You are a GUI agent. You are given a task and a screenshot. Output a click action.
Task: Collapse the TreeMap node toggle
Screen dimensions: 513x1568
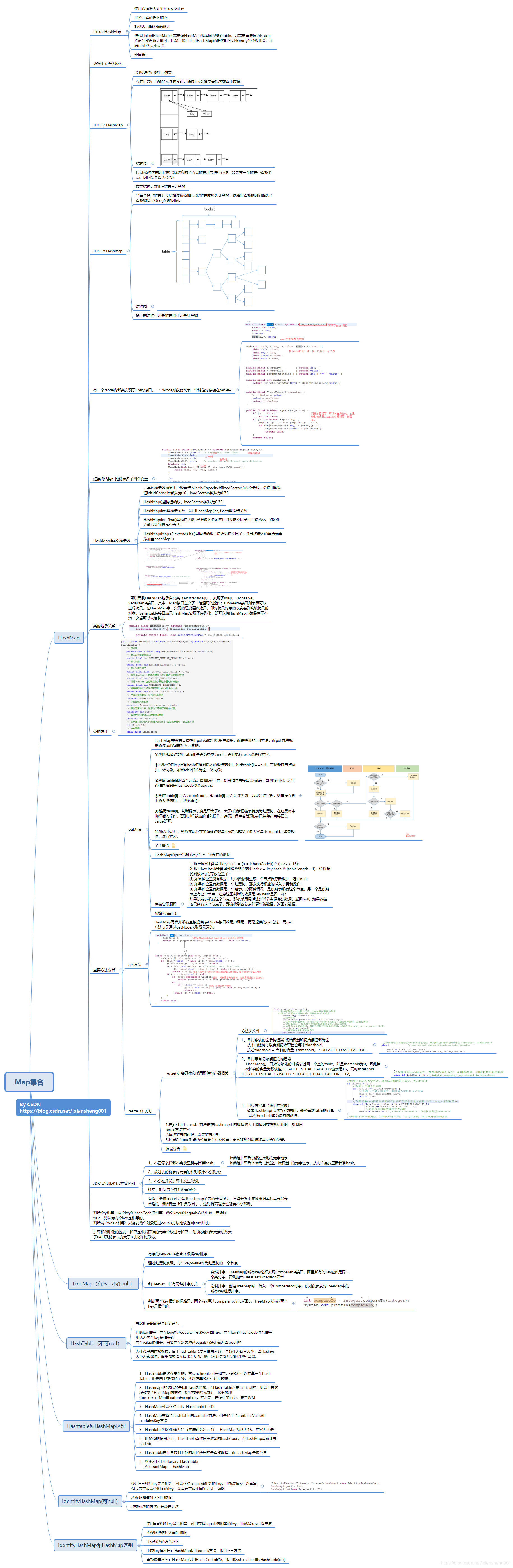141,1284
